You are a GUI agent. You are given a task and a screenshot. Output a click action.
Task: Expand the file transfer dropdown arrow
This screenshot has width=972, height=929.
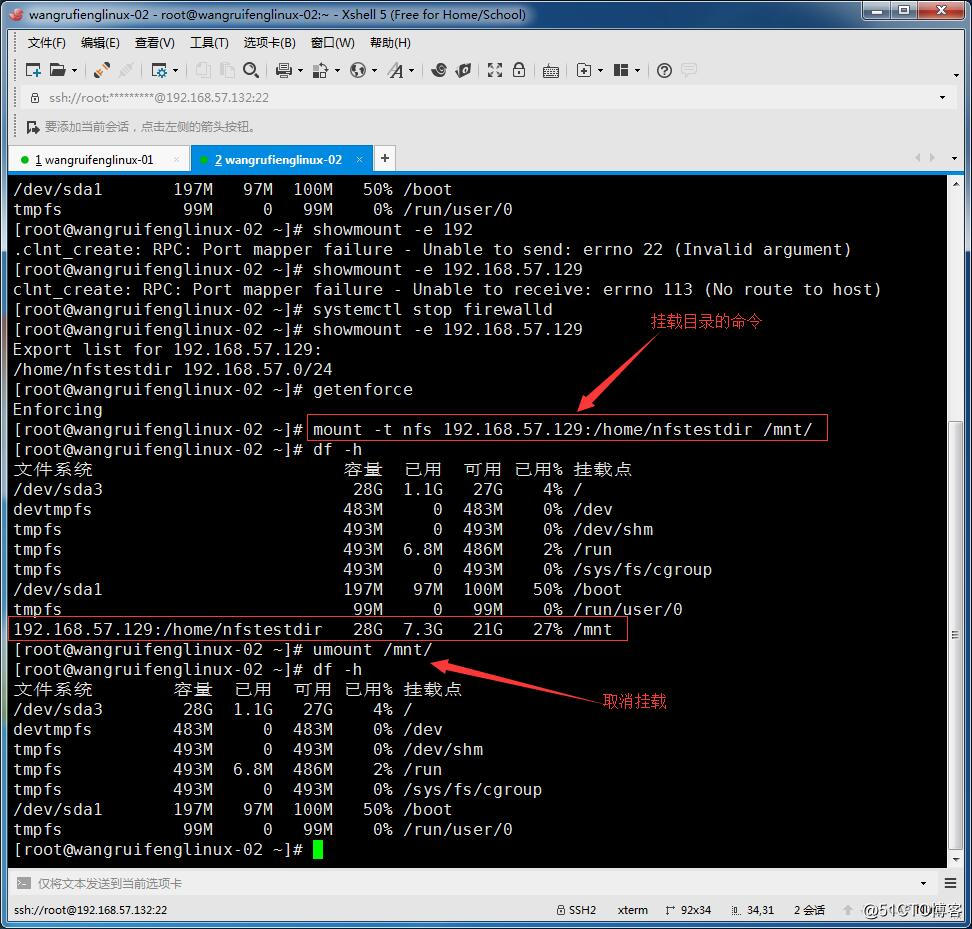[337, 71]
